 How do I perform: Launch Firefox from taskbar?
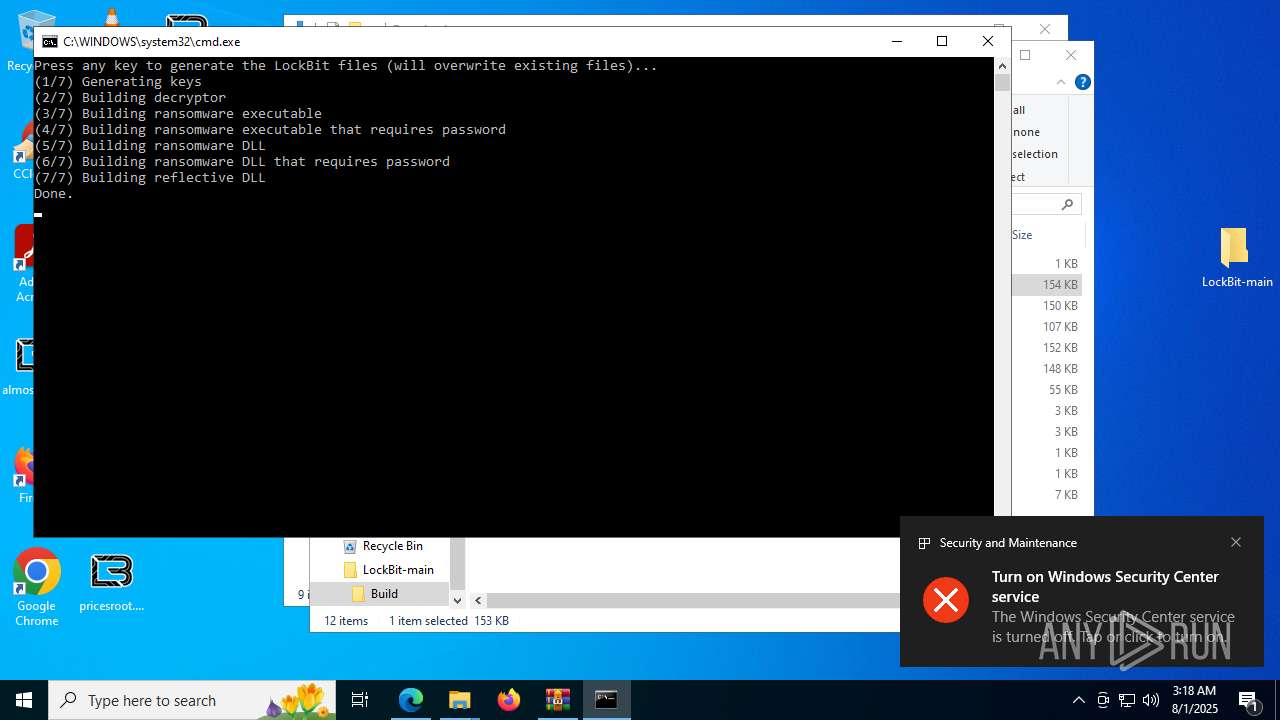[509, 700]
